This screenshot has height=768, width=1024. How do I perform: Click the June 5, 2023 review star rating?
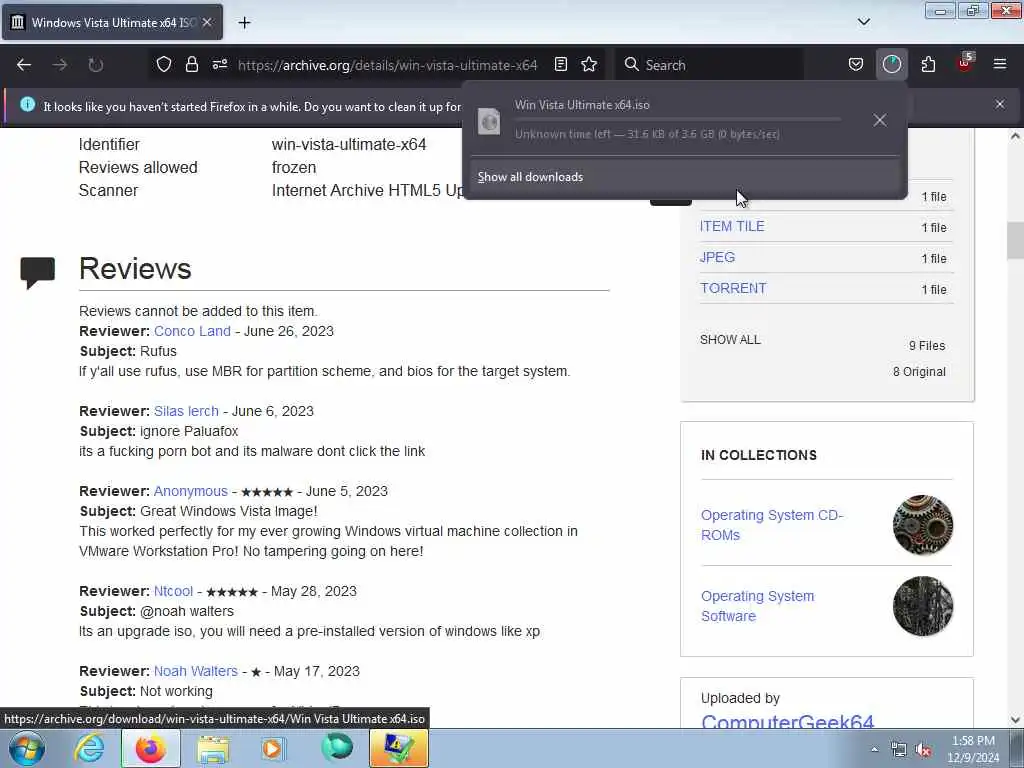pyautogui.click(x=267, y=492)
